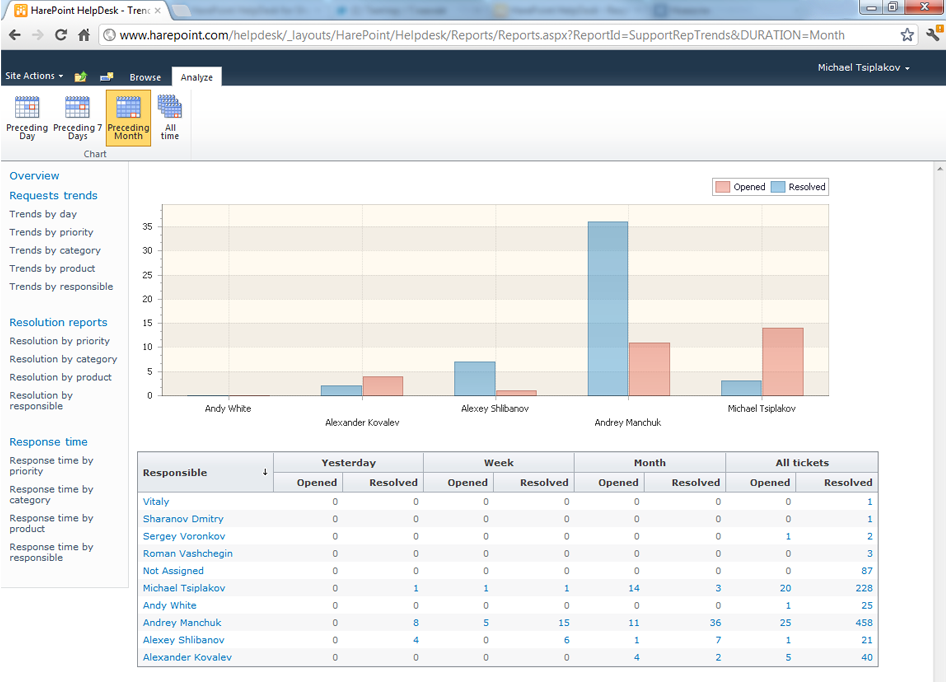Click the Edit Page icon next to Navigate Up
Screen dimensions: 946x683
pyautogui.click(x=106, y=77)
